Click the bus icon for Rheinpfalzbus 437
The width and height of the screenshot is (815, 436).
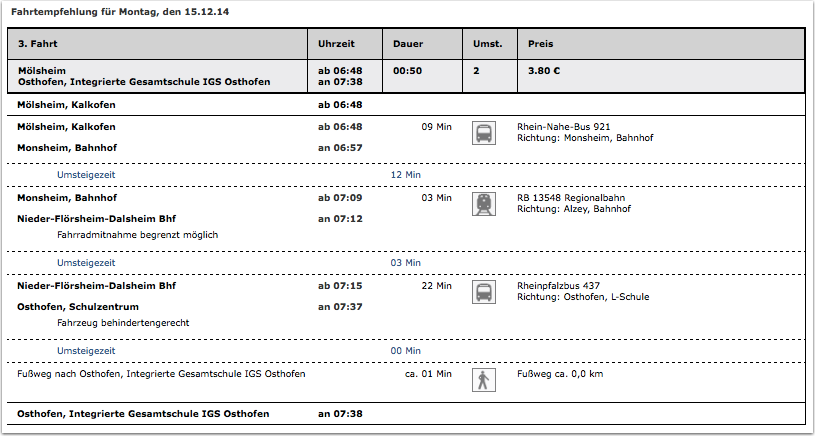(483, 292)
